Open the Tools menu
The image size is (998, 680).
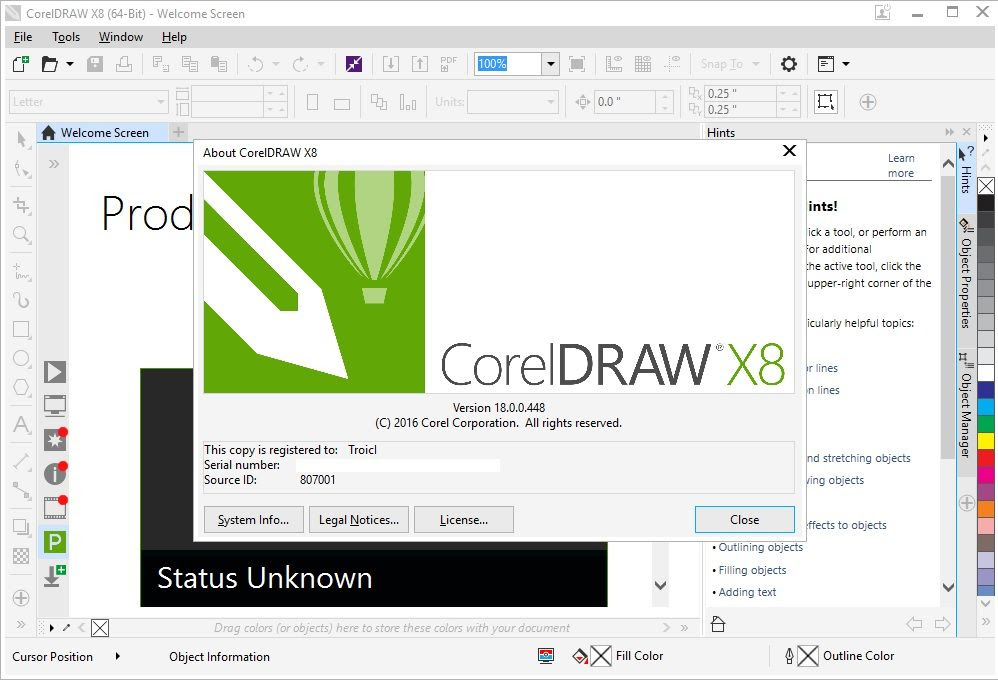pyautogui.click(x=66, y=37)
